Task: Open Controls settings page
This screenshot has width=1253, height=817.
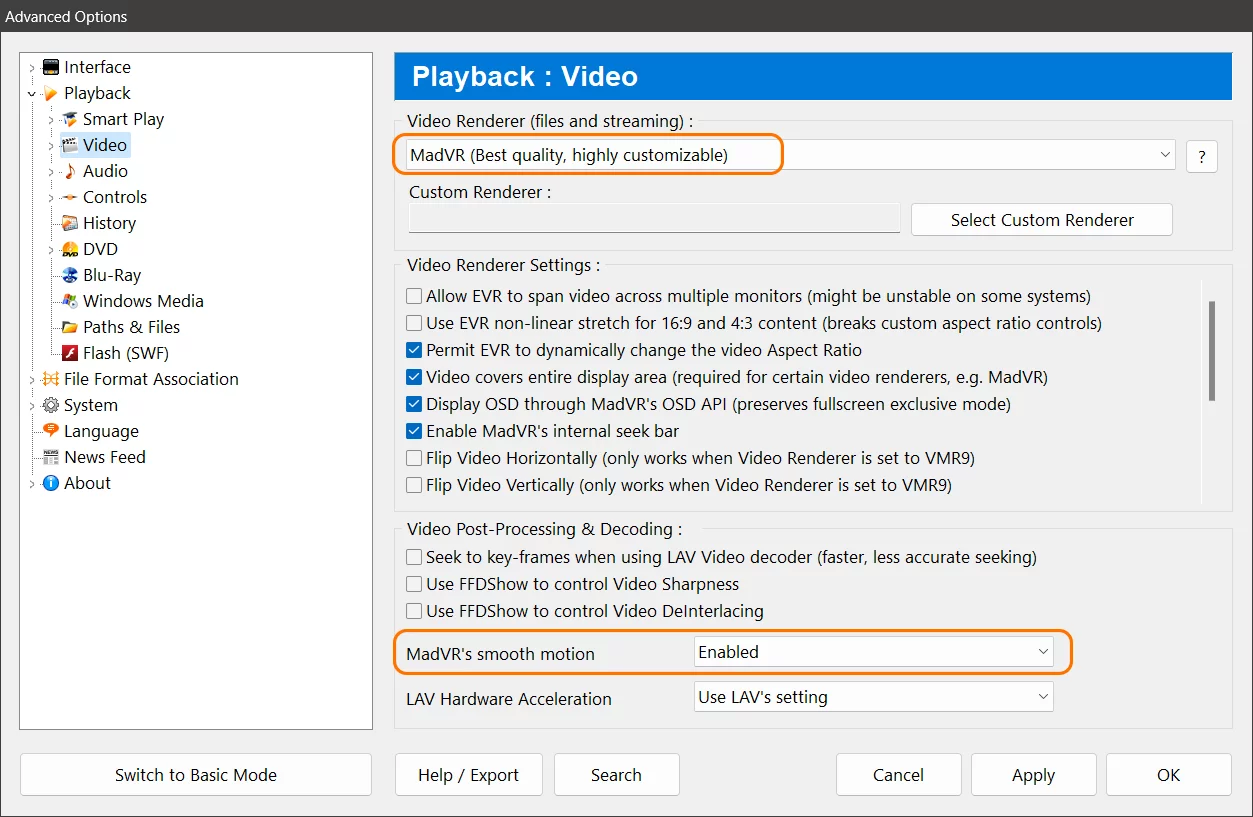Action: coord(115,197)
